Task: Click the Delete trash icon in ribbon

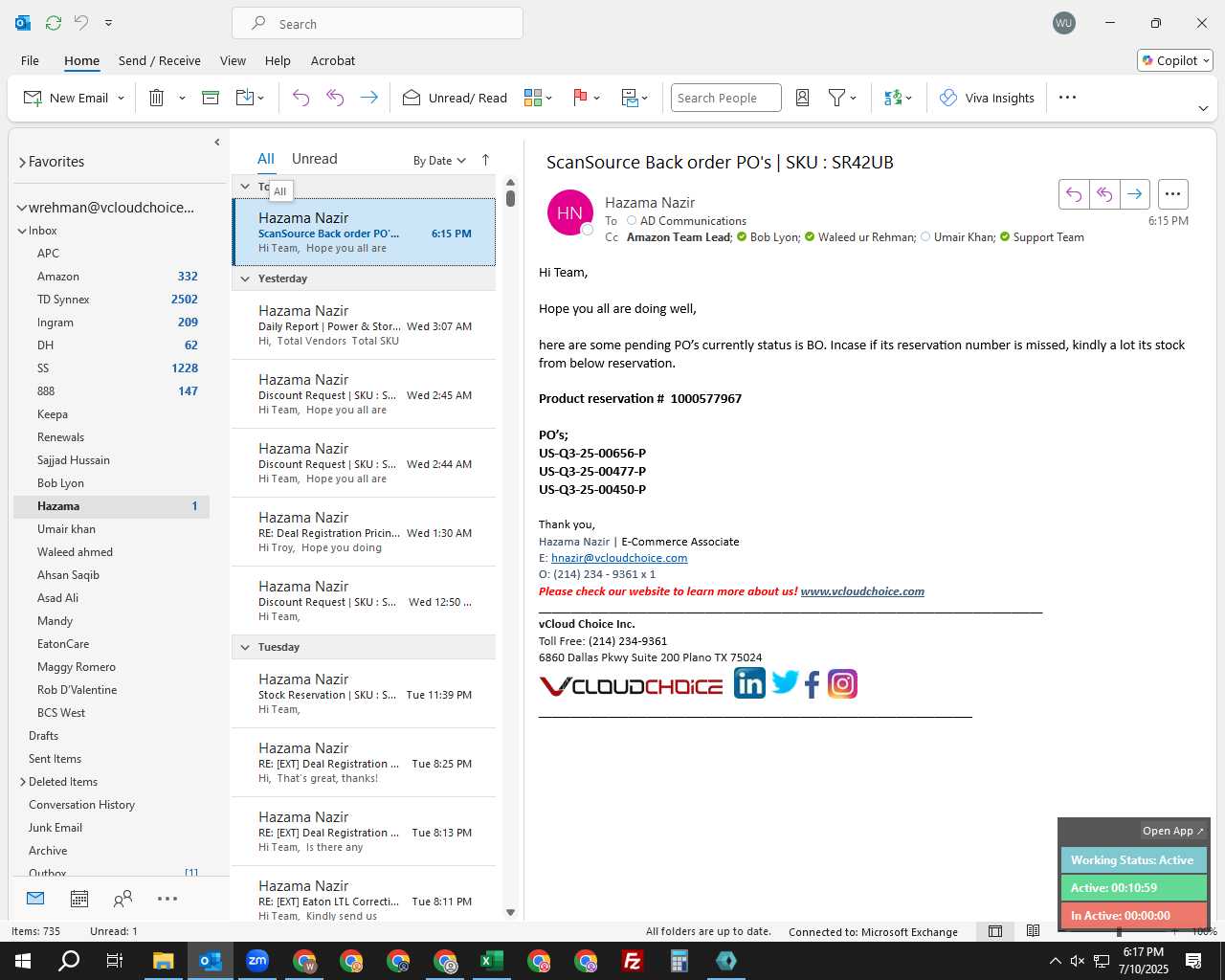Action: pyautogui.click(x=157, y=98)
